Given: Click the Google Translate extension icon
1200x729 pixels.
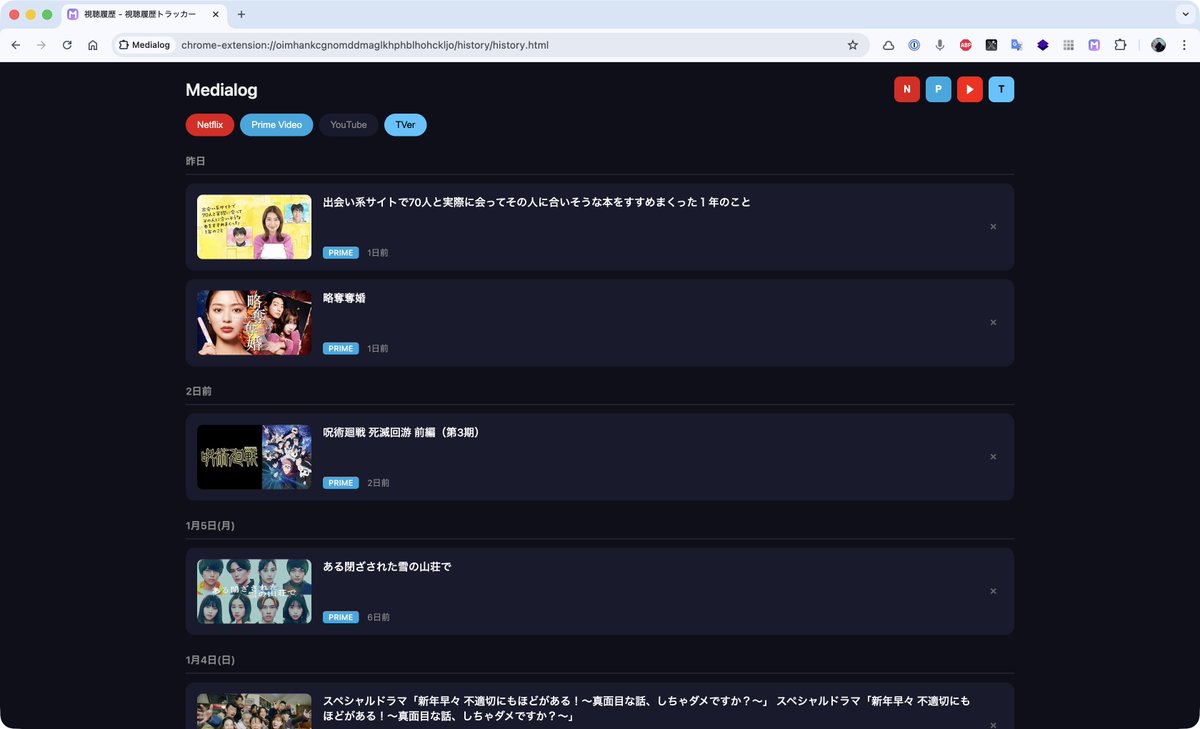Looking at the screenshot, I should click(x=1016, y=46).
